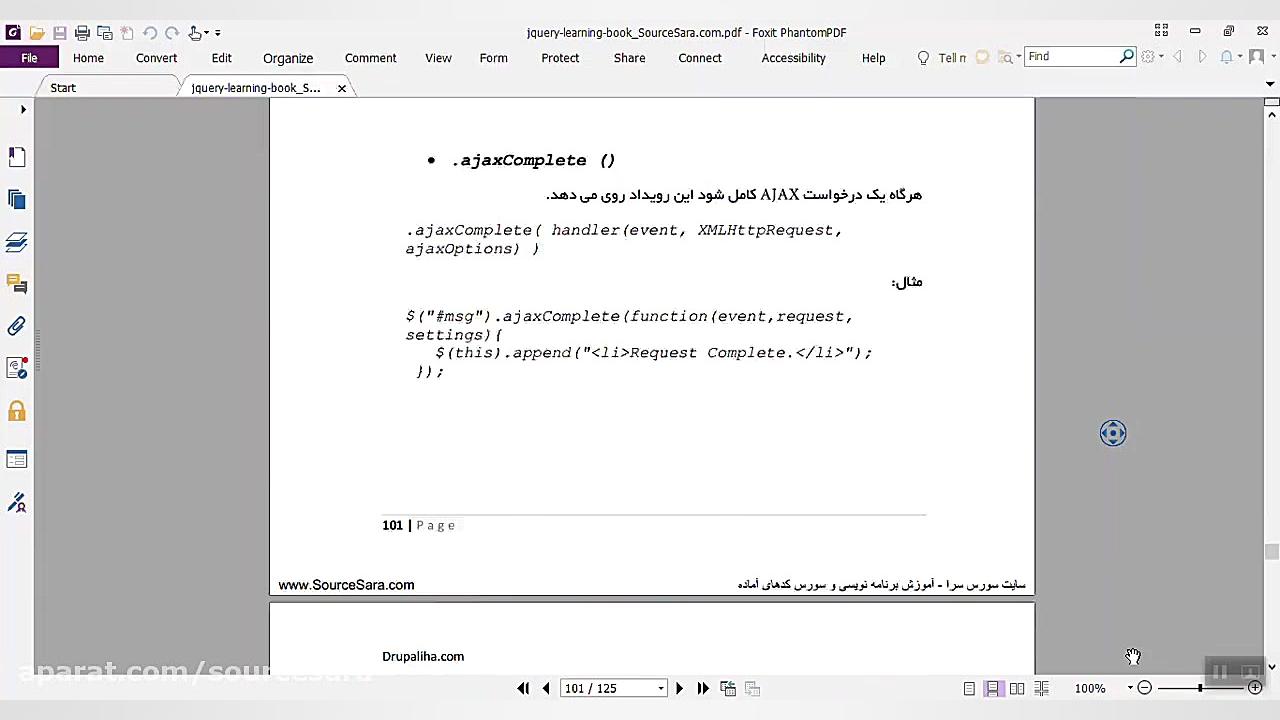Close the jquery-learning-book document tab
Viewport: 1280px width, 720px height.
click(x=342, y=88)
